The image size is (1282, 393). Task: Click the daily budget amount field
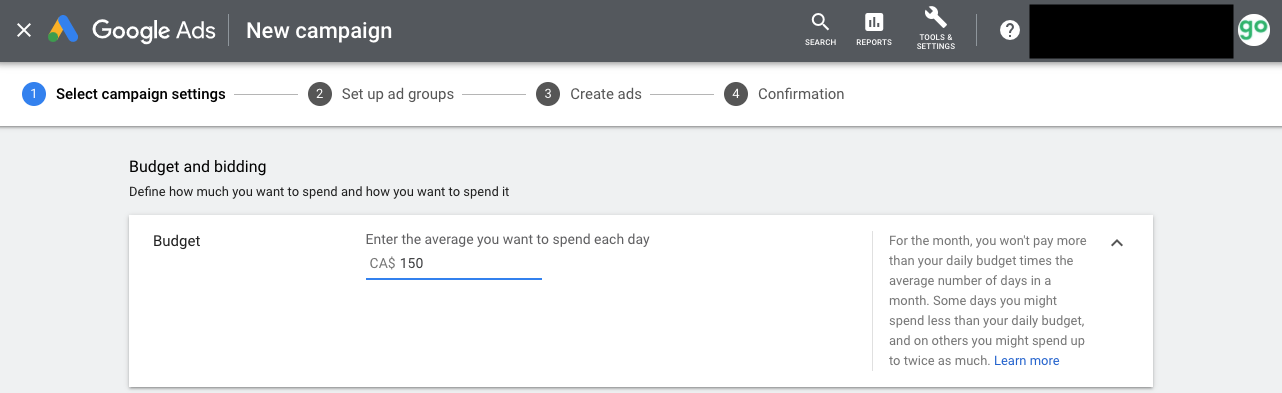click(x=454, y=264)
